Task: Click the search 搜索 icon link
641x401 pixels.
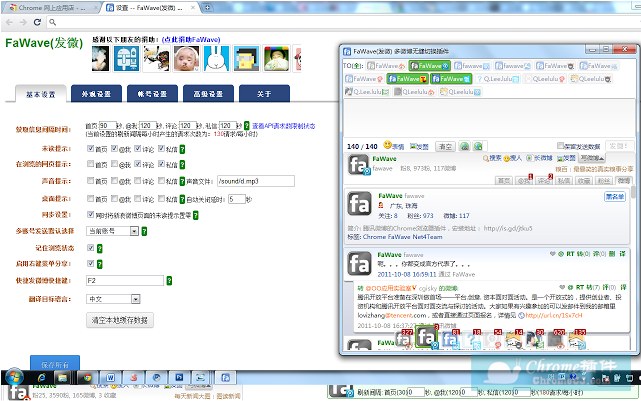Action: tap(492, 158)
